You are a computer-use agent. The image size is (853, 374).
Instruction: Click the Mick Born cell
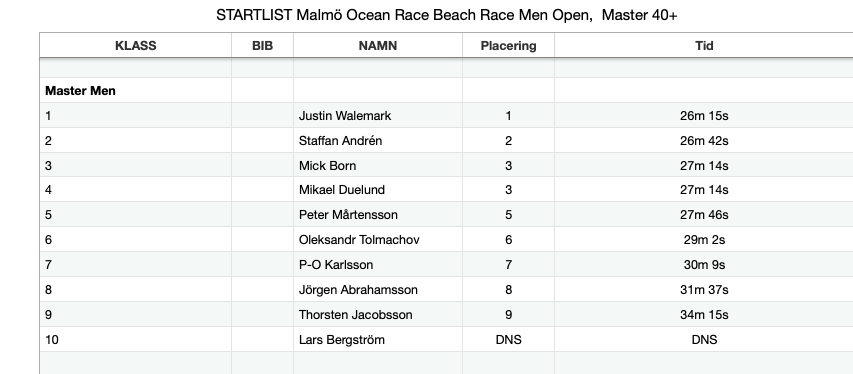(x=378, y=165)
